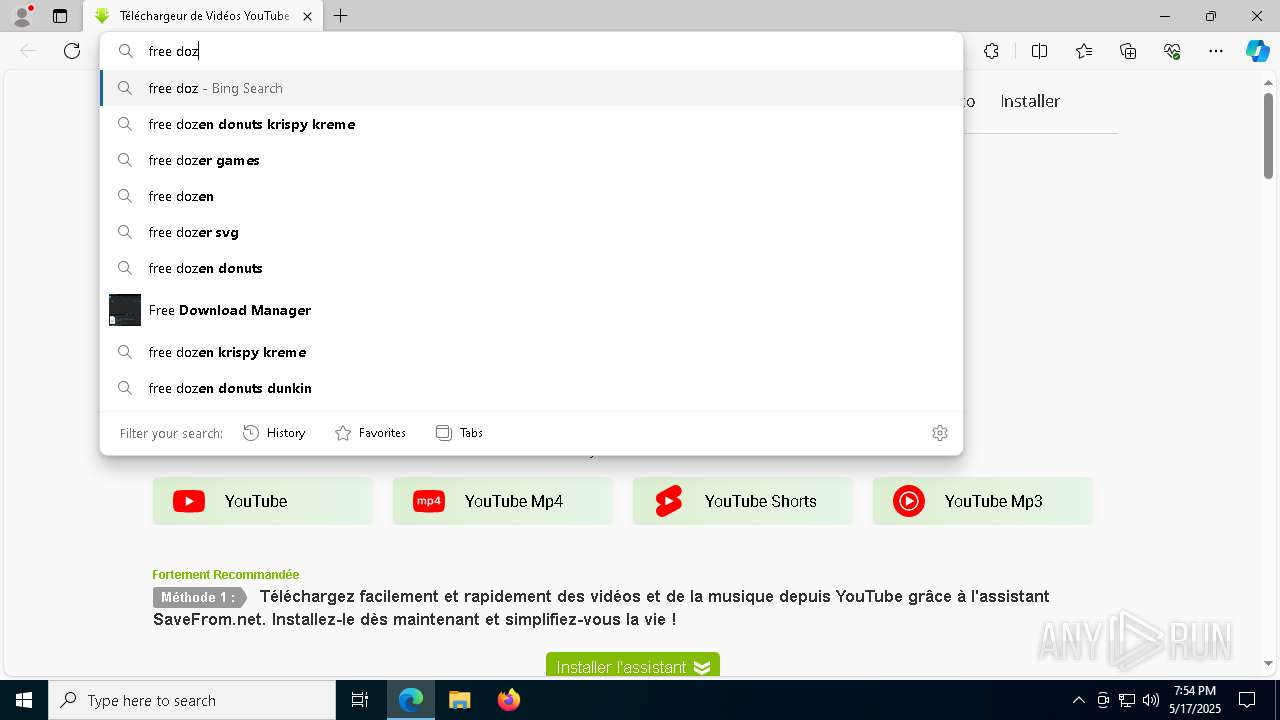Click the taskbar search box
This screenshot has height=720, width=1280.
192,700
